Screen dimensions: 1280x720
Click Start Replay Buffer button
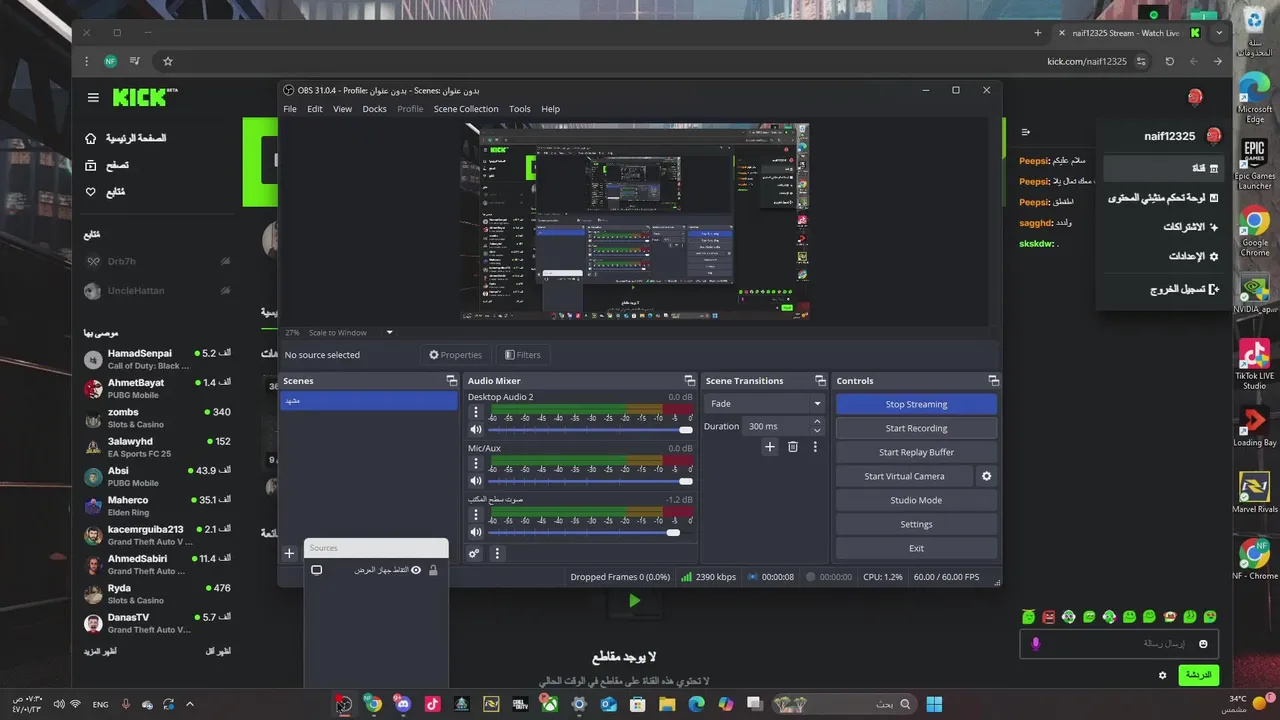point(916,452)
